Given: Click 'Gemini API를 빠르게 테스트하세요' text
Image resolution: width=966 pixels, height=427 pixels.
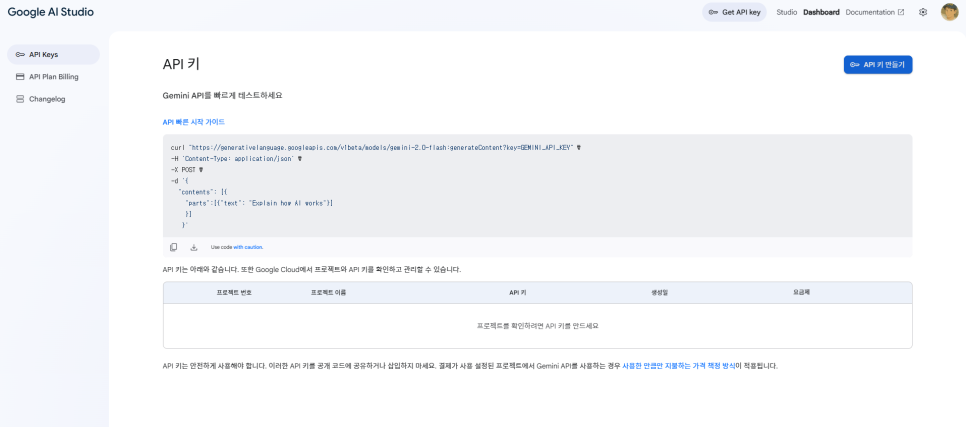Looking at the screenshot, I should pos(222,96).
